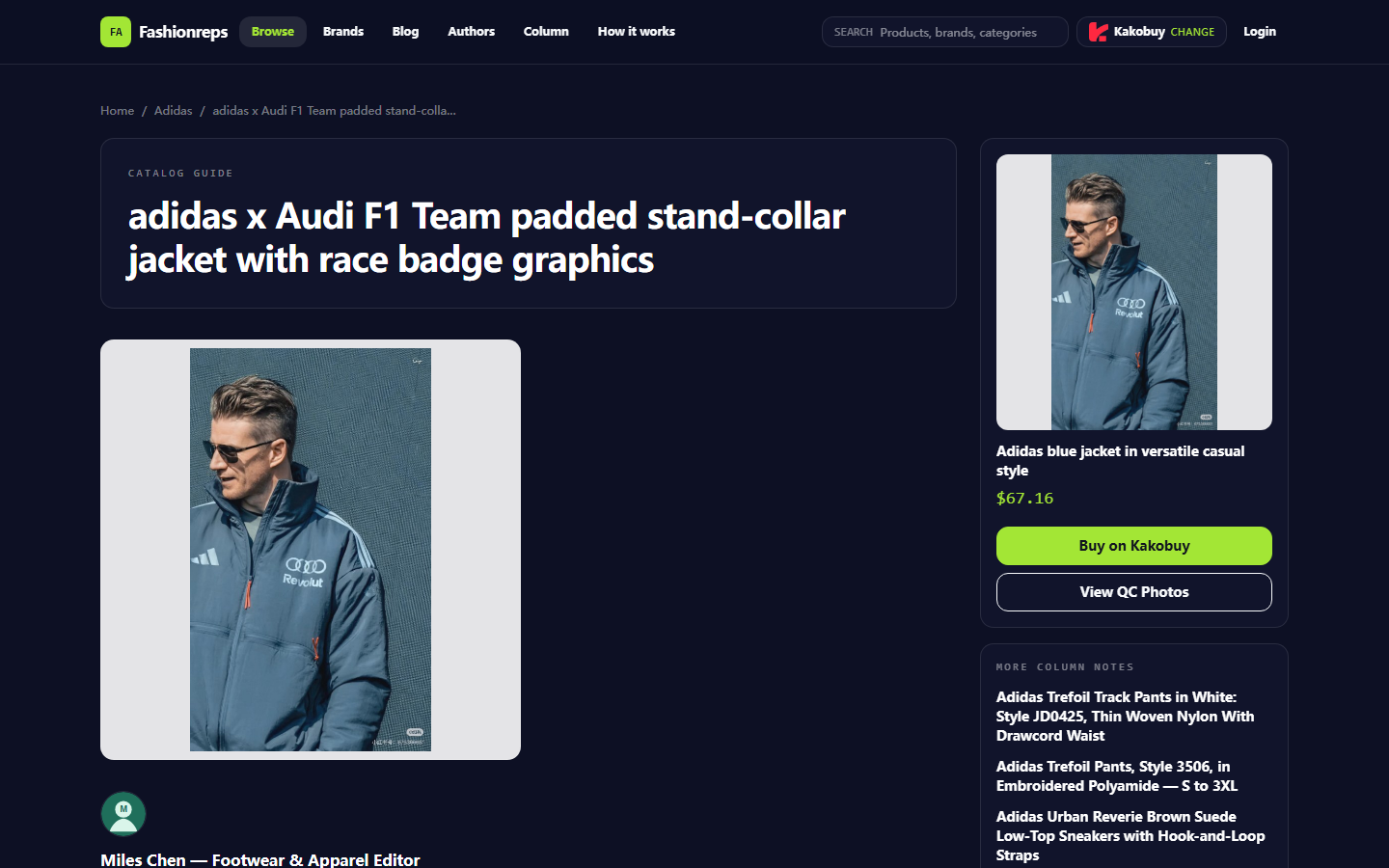Click the 'Adidas blue jacket in versatile casual style' title
Viewport: 1389px width, 868px height.
(1121, 461)
